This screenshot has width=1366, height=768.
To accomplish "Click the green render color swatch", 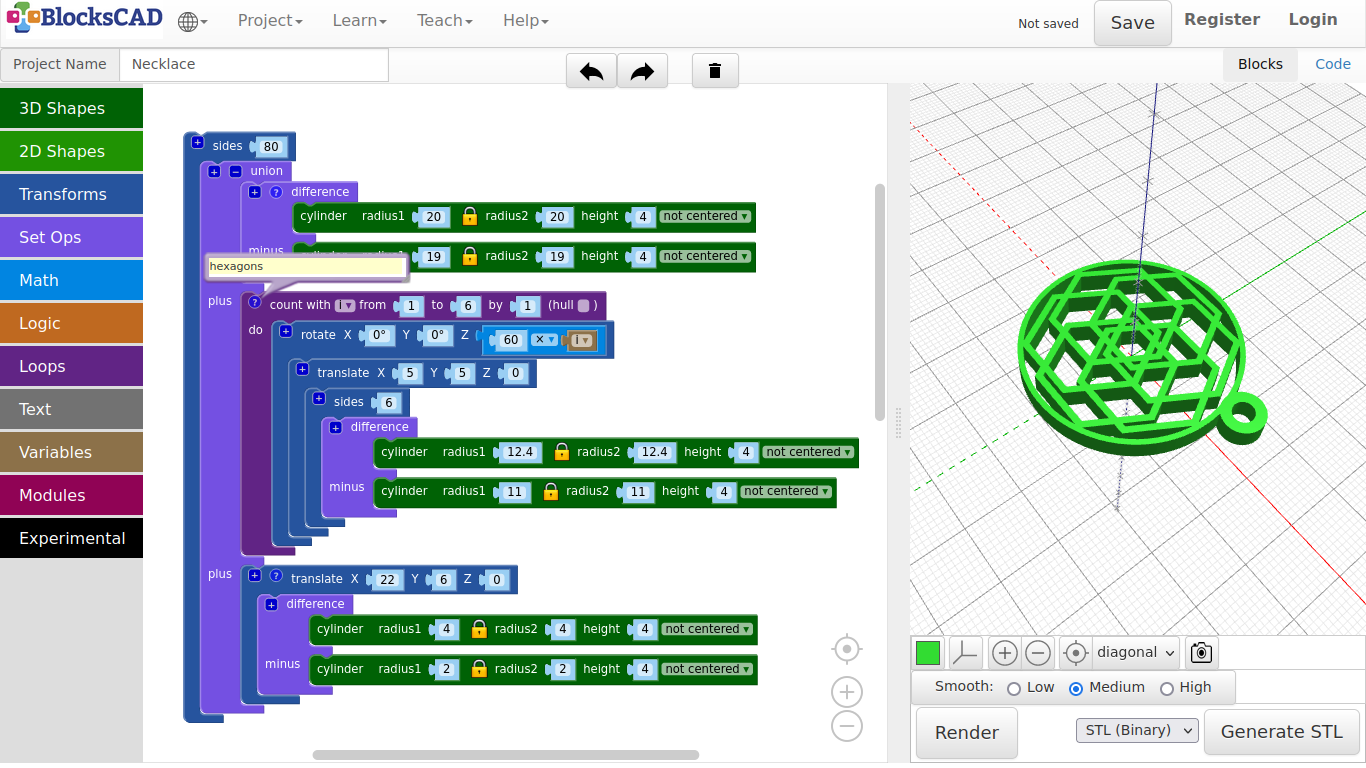I will point(928,653).
